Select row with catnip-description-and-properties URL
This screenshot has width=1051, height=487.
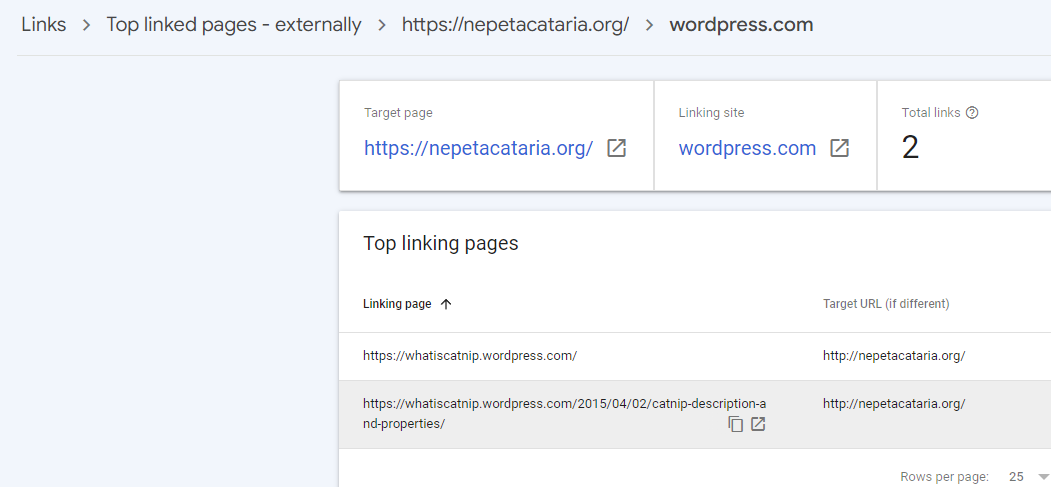[695, 415]
